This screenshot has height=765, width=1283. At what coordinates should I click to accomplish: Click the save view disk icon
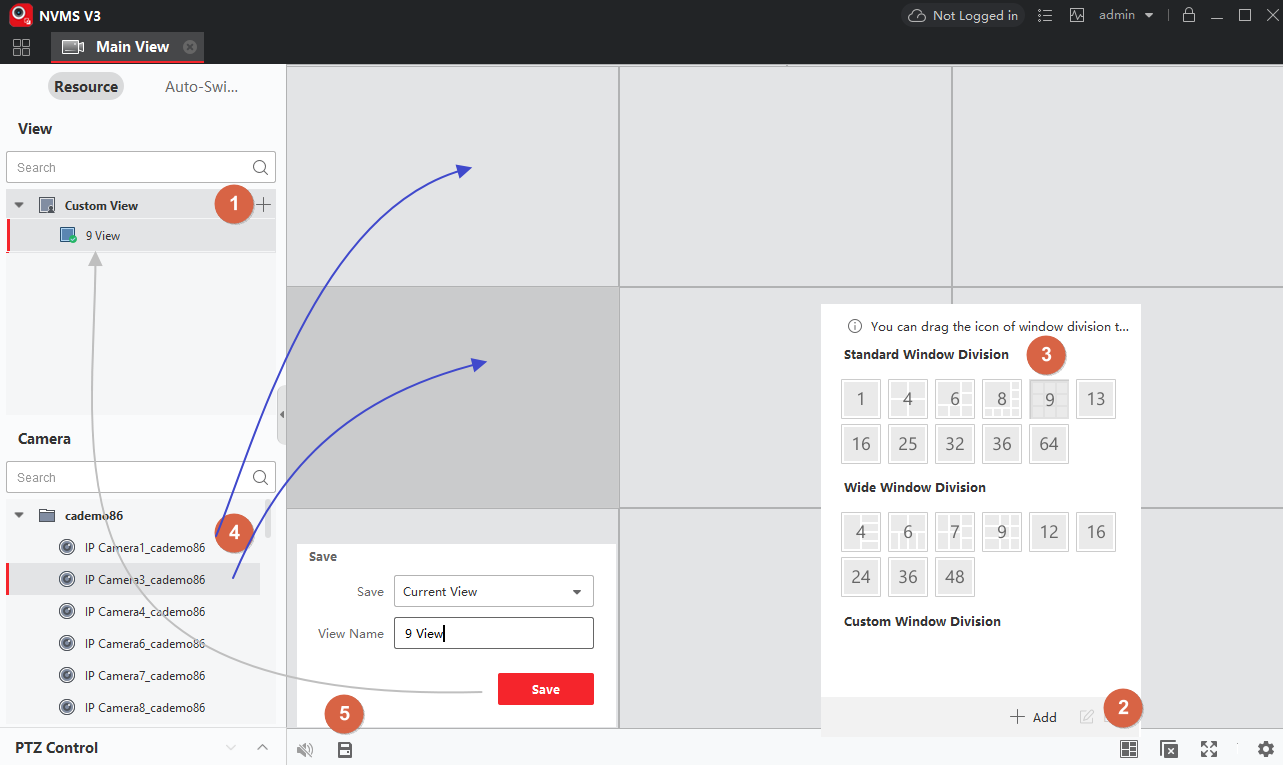[x=345, y=749]
